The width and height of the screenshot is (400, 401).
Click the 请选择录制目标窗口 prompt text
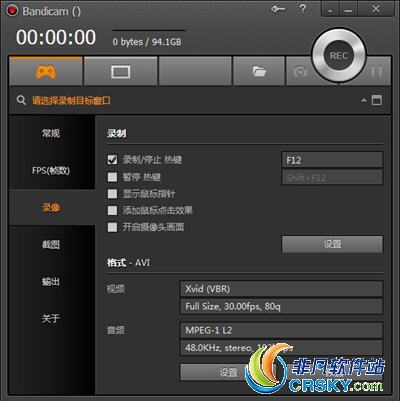click(x=71, y=100)
